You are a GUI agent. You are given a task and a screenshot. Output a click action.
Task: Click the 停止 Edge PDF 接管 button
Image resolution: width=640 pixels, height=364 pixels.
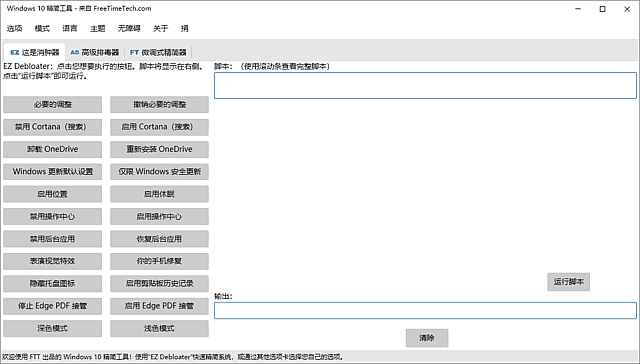click(53, 306)
